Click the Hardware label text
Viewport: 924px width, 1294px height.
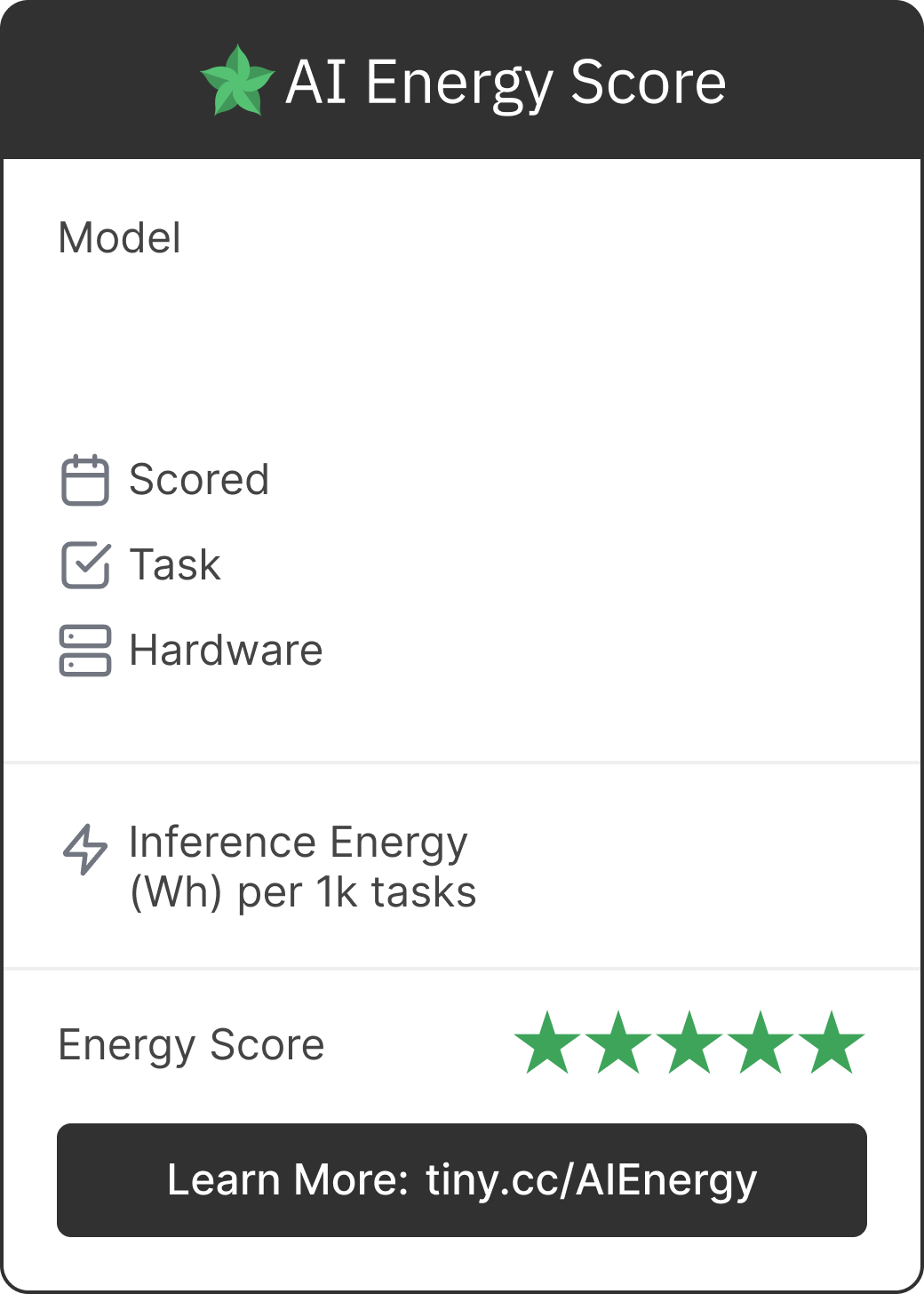(226, 651)
